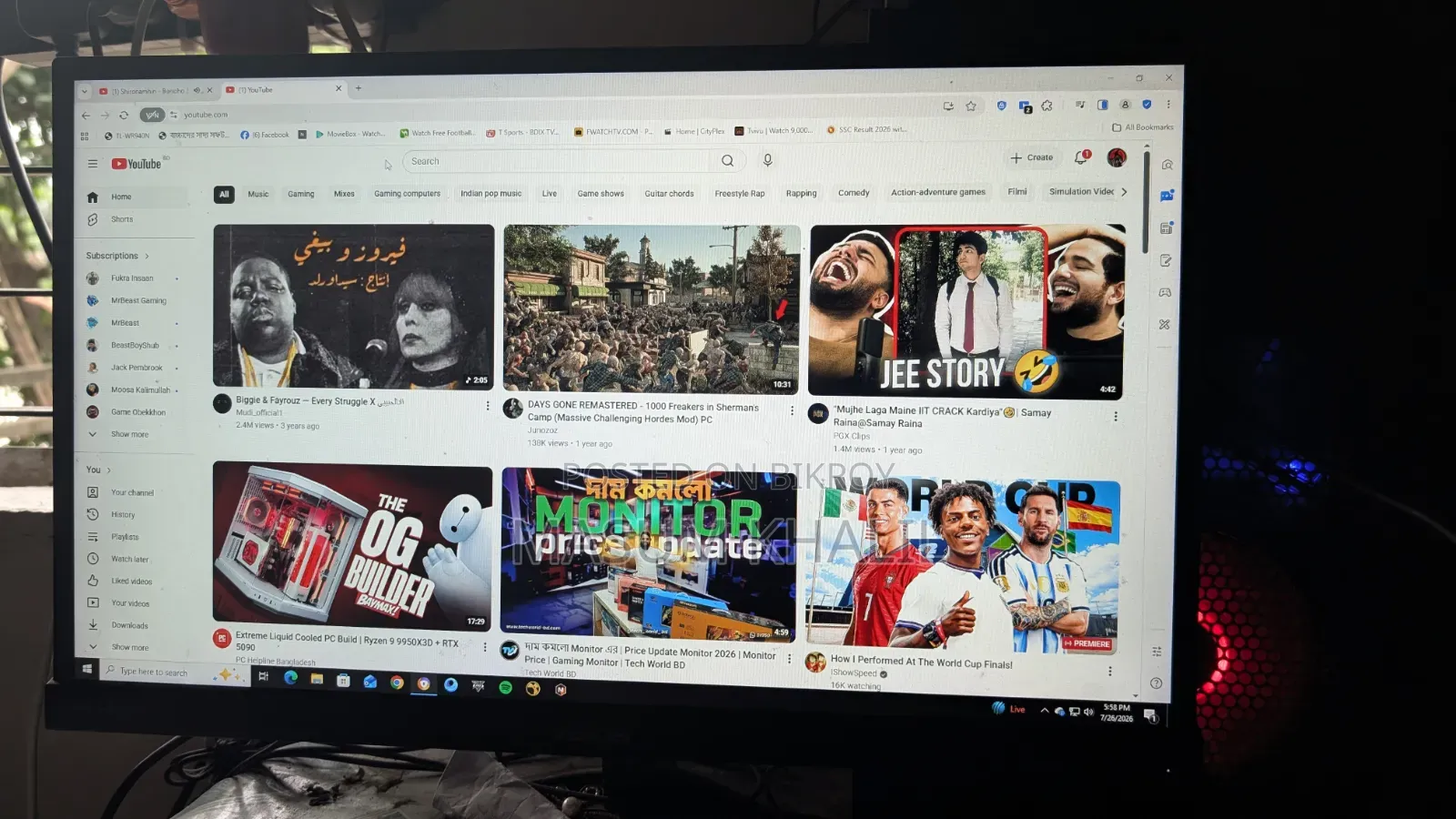Open the image search icon in browser sidebar

pyautogui.click(x=1168, y=165)
